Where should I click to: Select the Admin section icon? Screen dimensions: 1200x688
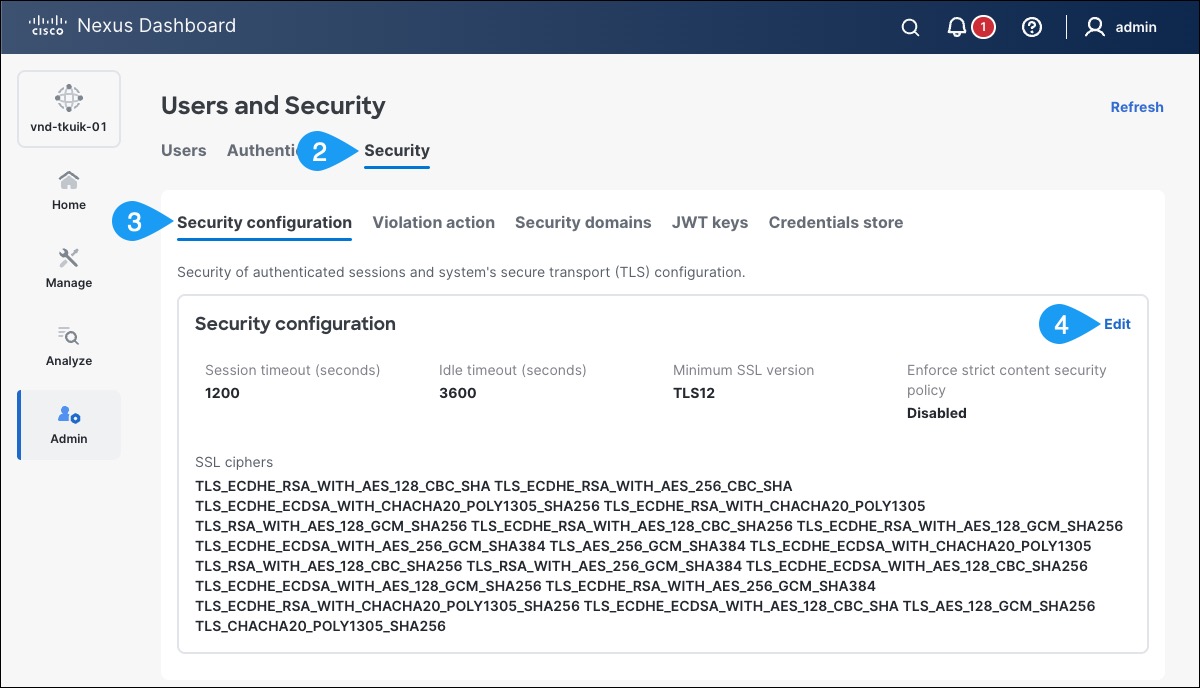click(x=68, y=425)
